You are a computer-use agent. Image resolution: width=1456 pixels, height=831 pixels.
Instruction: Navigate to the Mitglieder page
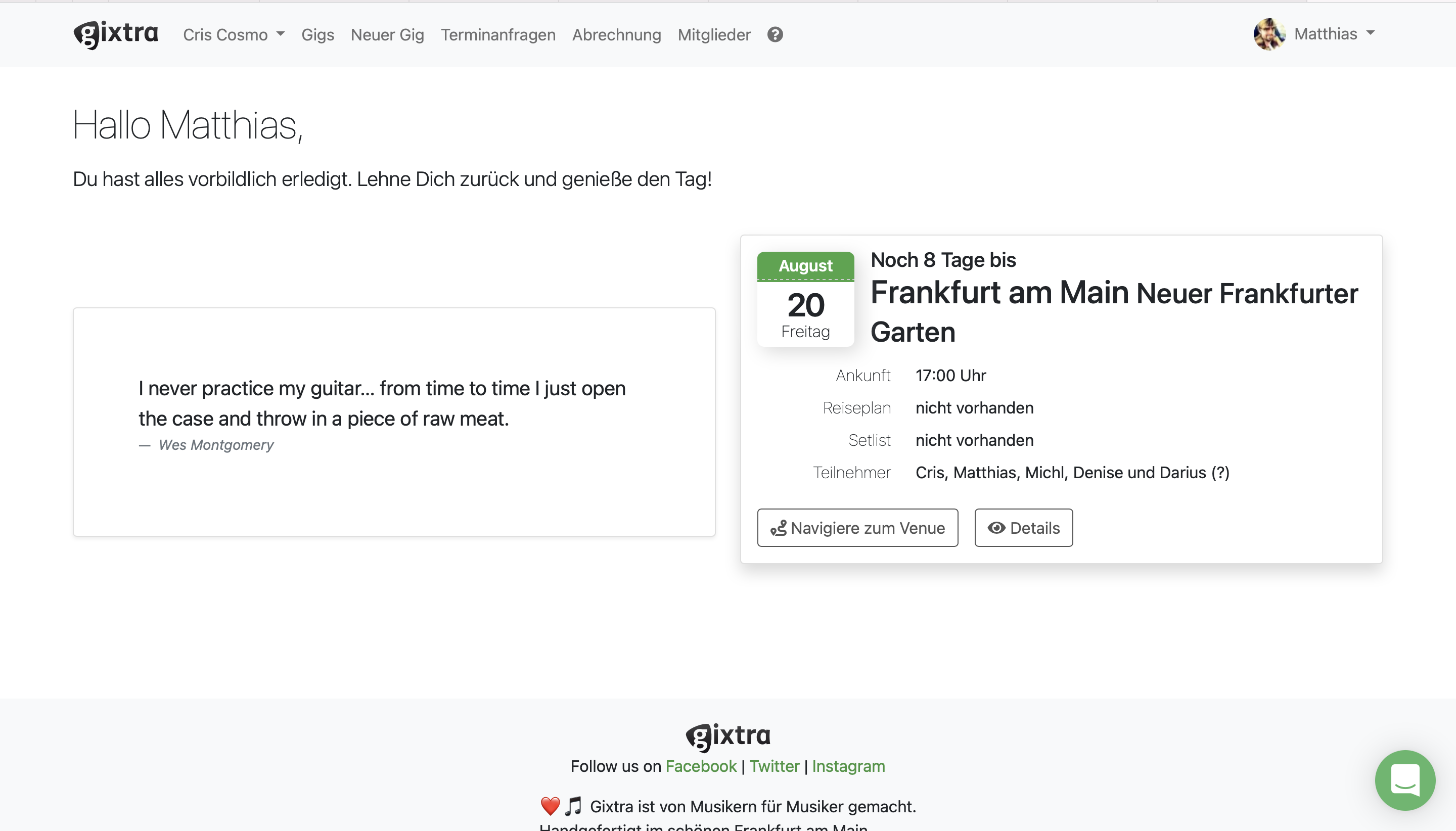[x=713, y=35]
